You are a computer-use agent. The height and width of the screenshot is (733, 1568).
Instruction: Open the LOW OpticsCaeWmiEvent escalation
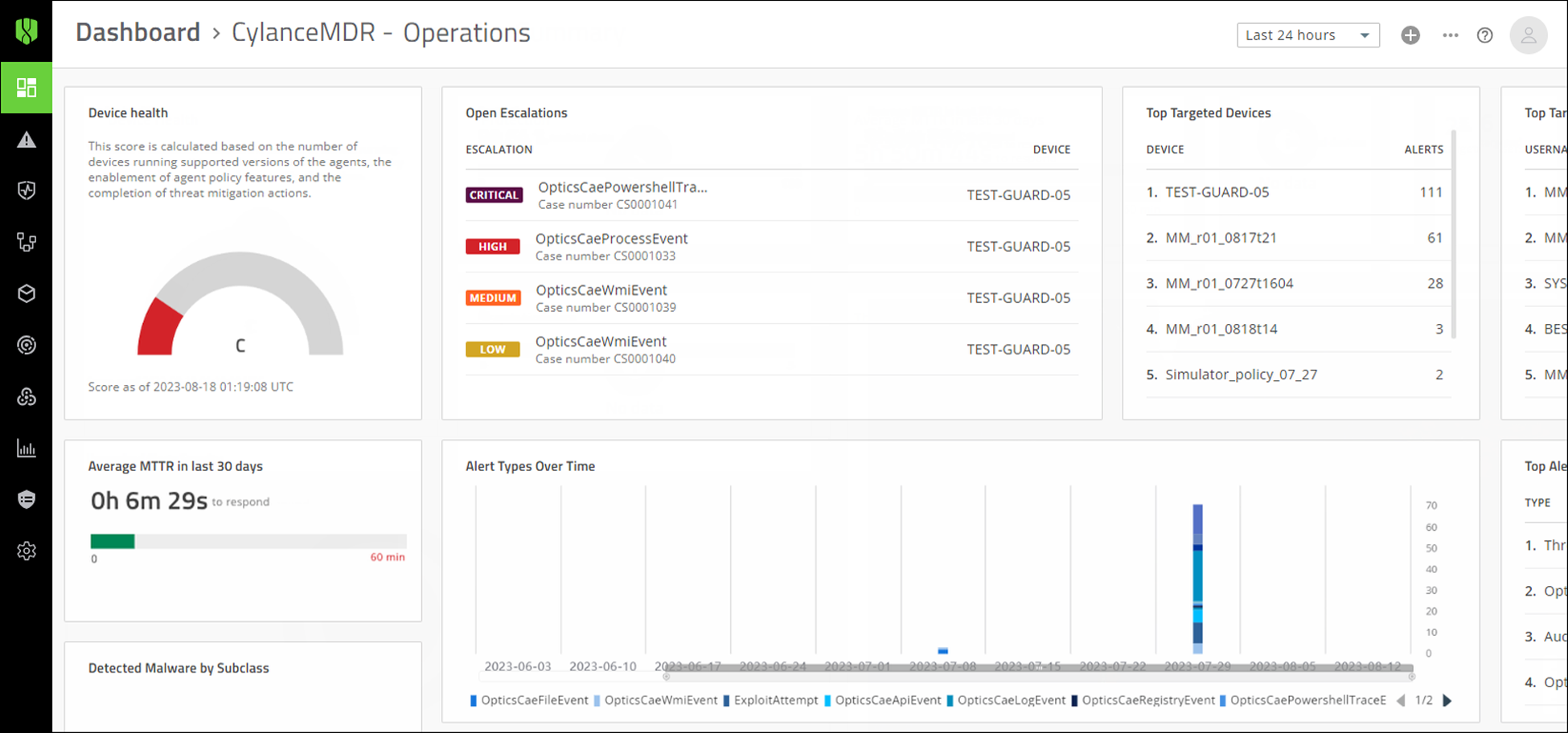[x=772, y=350]
